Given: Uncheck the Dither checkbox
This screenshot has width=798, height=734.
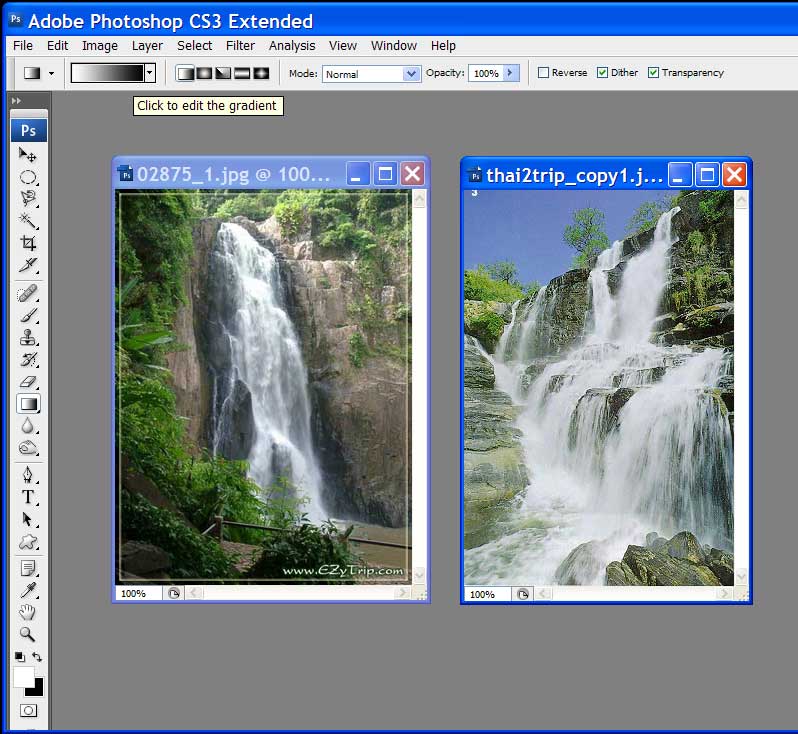Looking at the screenshot, I should 602,72.
